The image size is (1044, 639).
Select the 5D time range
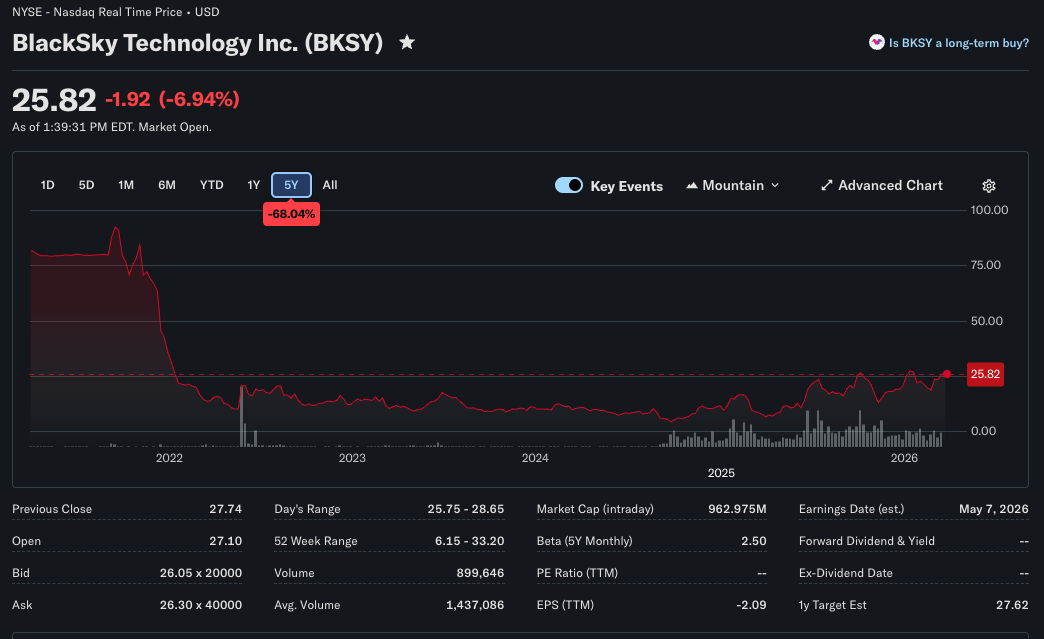(87, 185)
